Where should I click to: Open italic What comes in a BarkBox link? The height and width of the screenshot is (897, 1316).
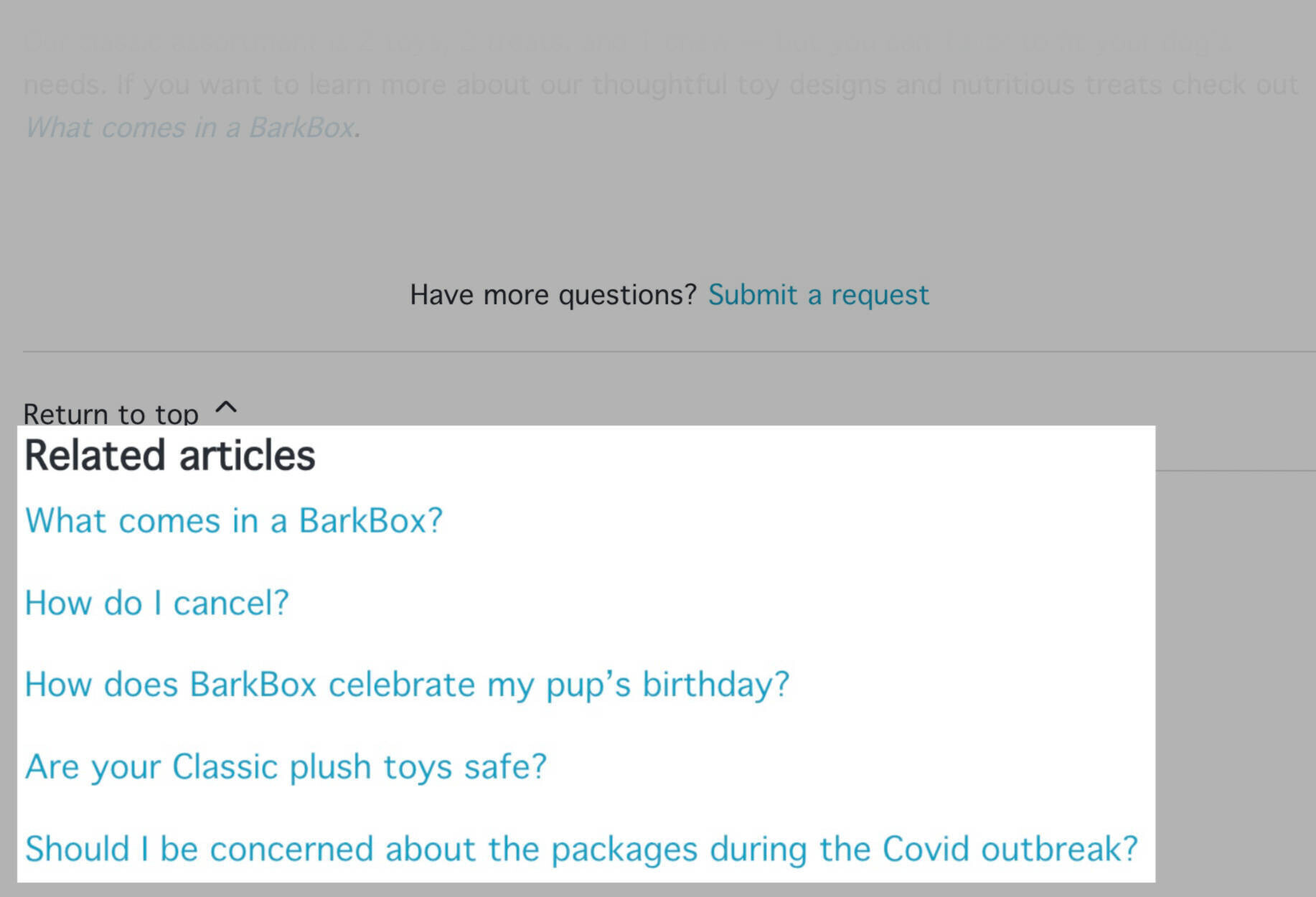pyautogui.click(x=190, y=128)
